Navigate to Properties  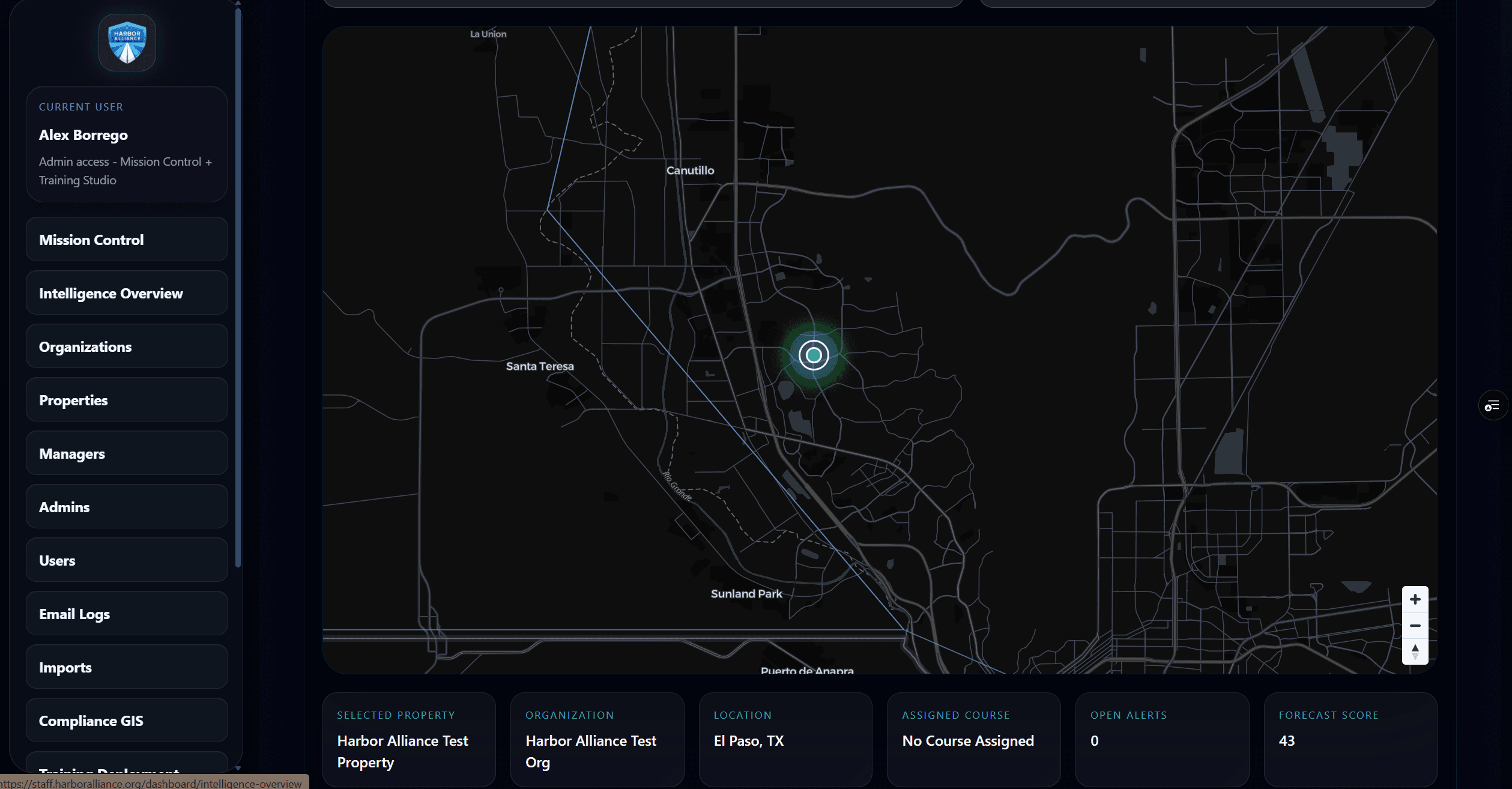point(127,400)
